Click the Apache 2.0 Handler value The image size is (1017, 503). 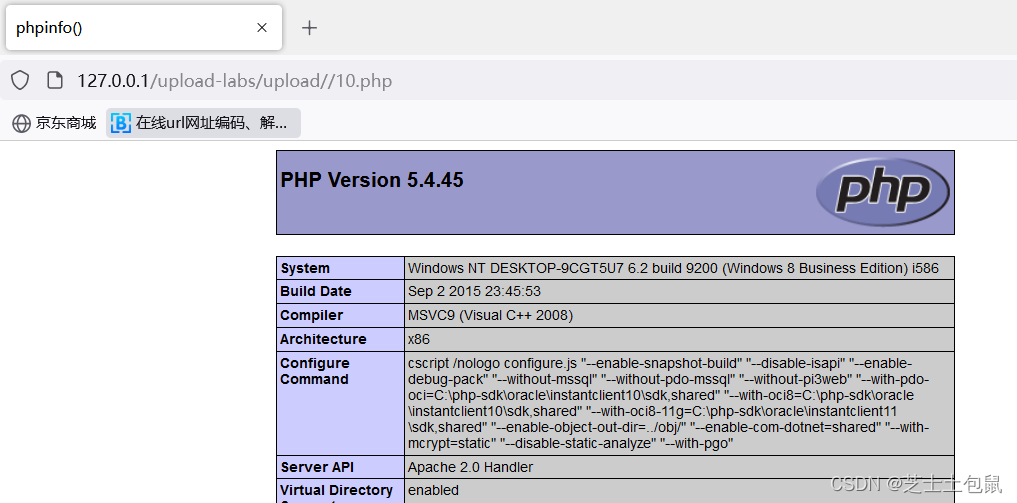tap(470, 467)
